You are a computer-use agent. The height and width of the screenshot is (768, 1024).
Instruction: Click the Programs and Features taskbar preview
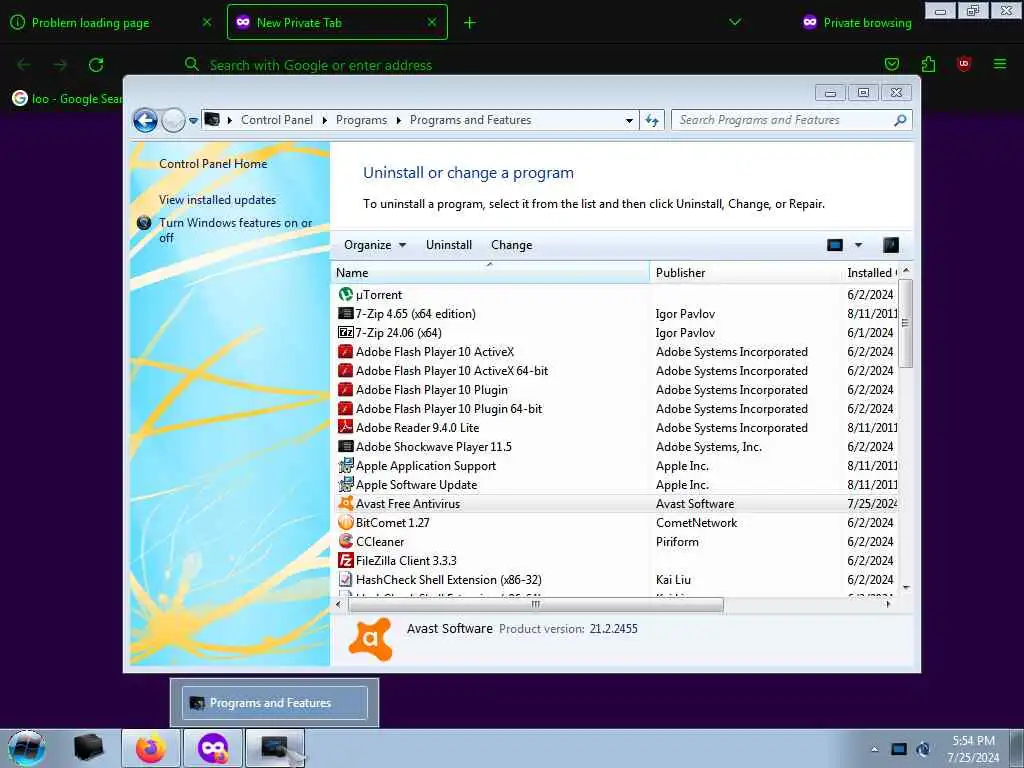(274, 703)
